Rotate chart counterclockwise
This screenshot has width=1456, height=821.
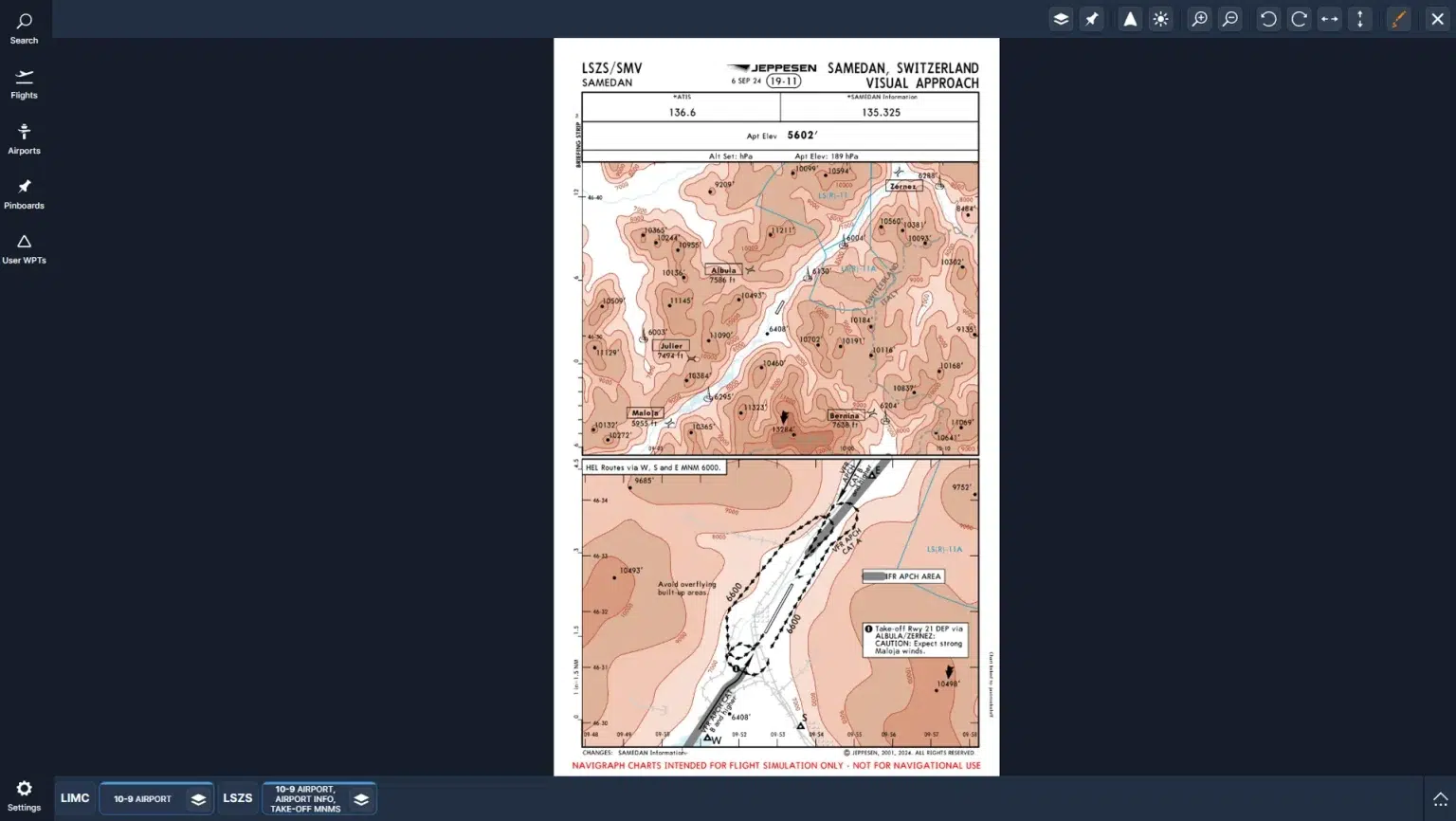click(x=1268, y=19)
